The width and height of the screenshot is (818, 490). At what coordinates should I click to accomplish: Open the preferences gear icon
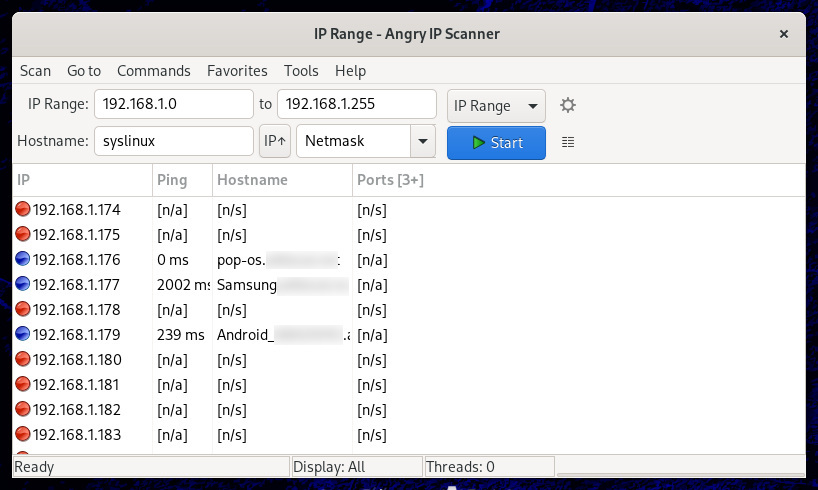568,105
